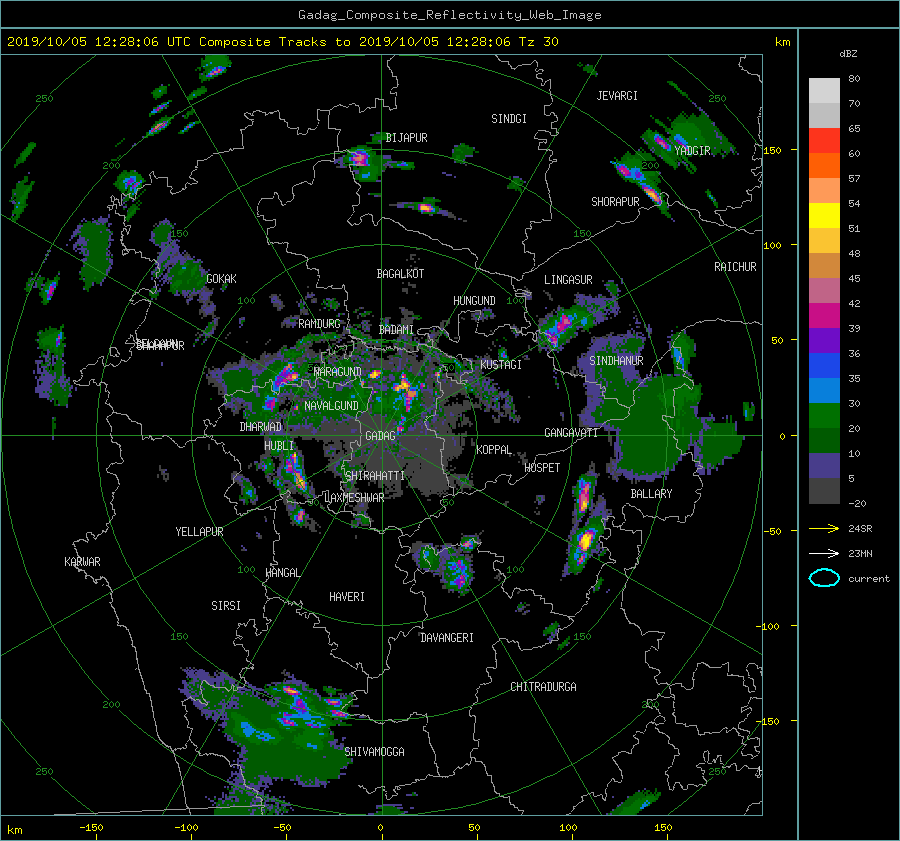This screenshot has width=900, height=841.
Task: Click the -20 label at bottom of dBZ scale
Action: click(857, 503)
